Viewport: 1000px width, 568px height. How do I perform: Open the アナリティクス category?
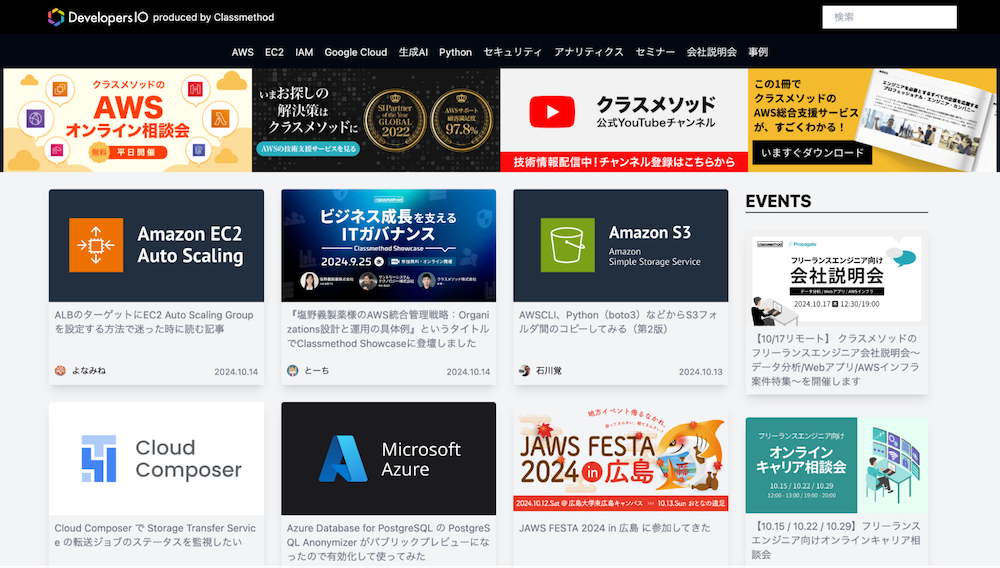pos(589,52)
